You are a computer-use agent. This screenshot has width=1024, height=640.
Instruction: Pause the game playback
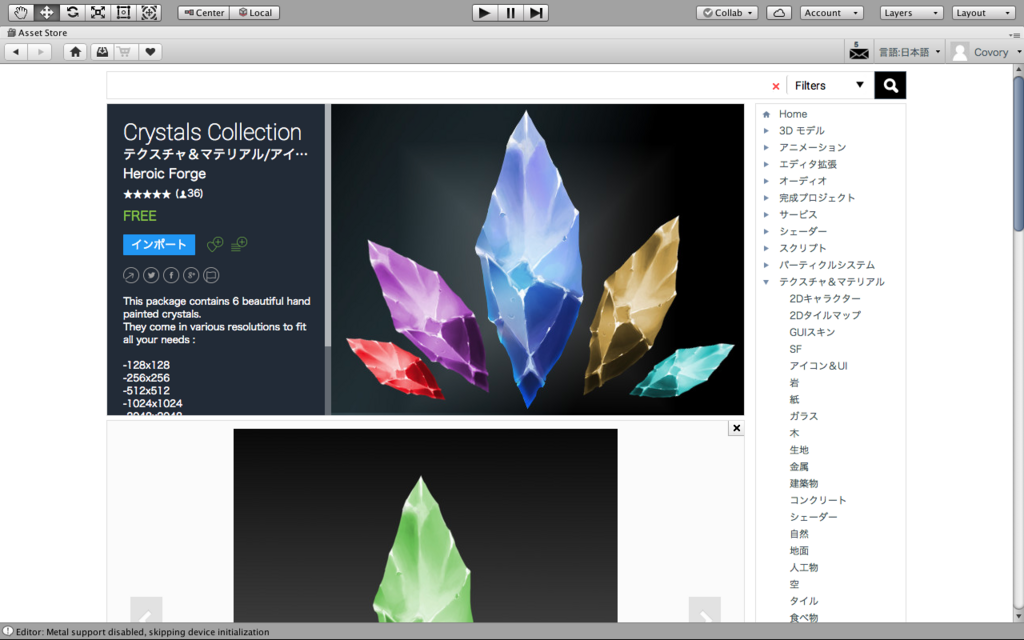[510, 12]
